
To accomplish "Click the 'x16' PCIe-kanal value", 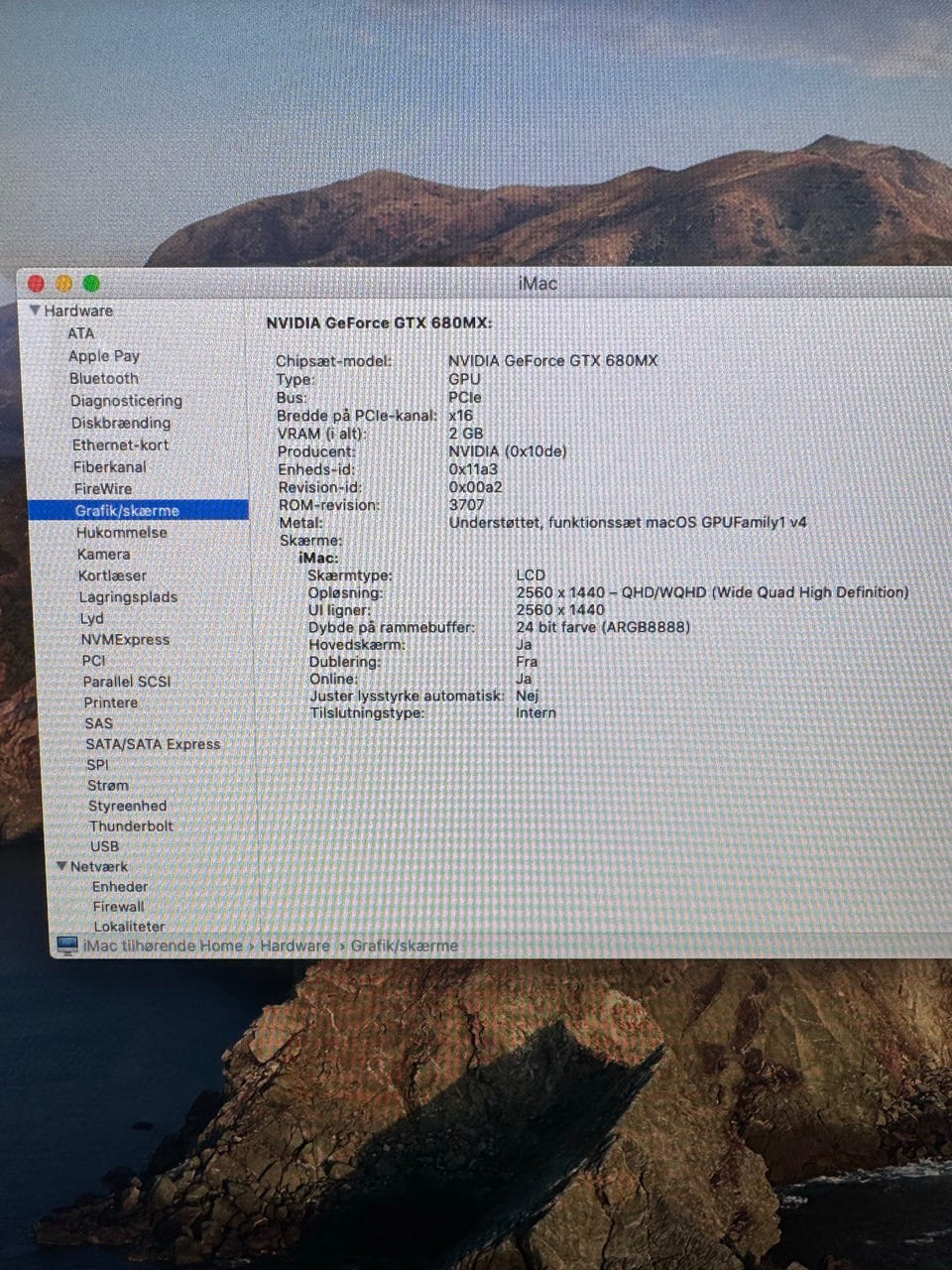I will point(461,416).
